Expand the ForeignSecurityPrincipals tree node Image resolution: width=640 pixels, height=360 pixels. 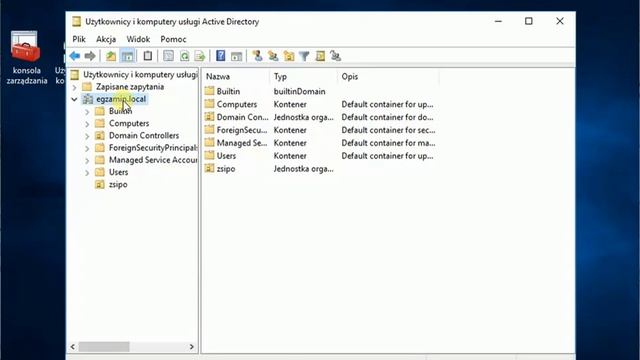[x=87, y=148]
